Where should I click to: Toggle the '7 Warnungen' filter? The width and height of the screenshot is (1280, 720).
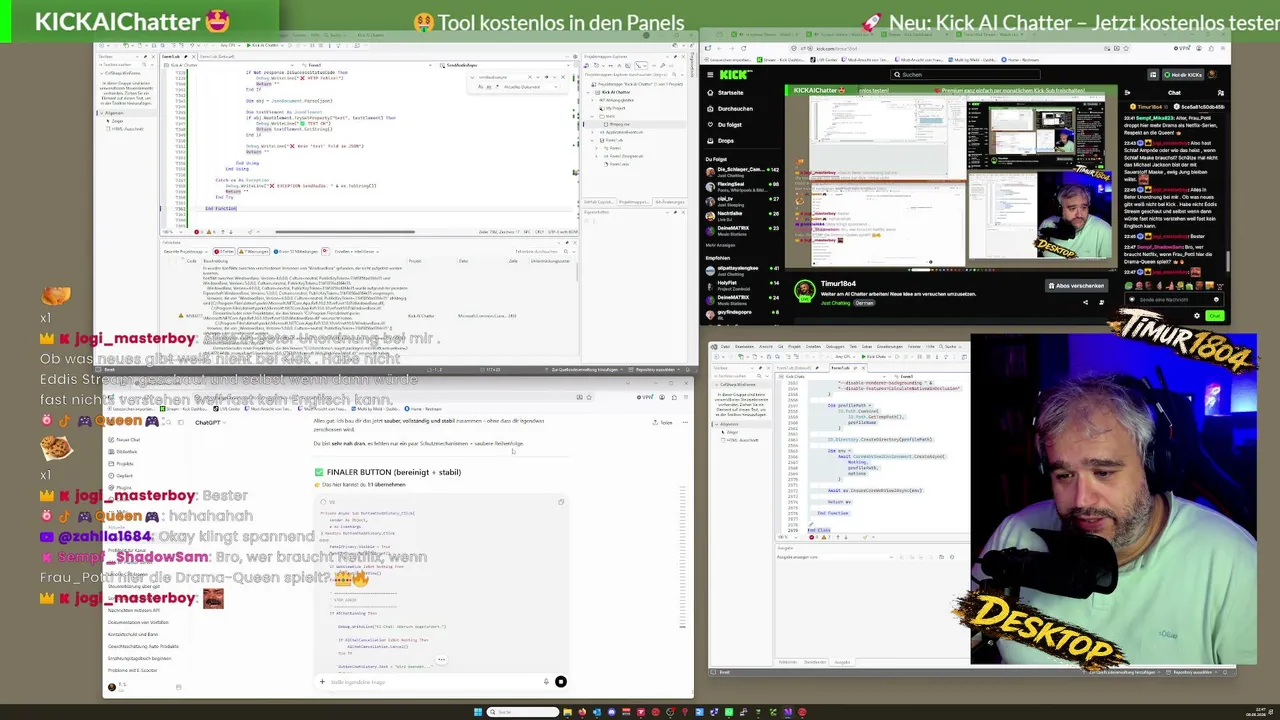click(255, 251)
